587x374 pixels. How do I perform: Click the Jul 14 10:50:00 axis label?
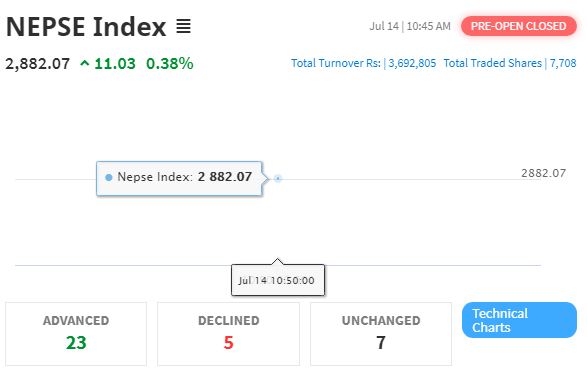[278, 280]
